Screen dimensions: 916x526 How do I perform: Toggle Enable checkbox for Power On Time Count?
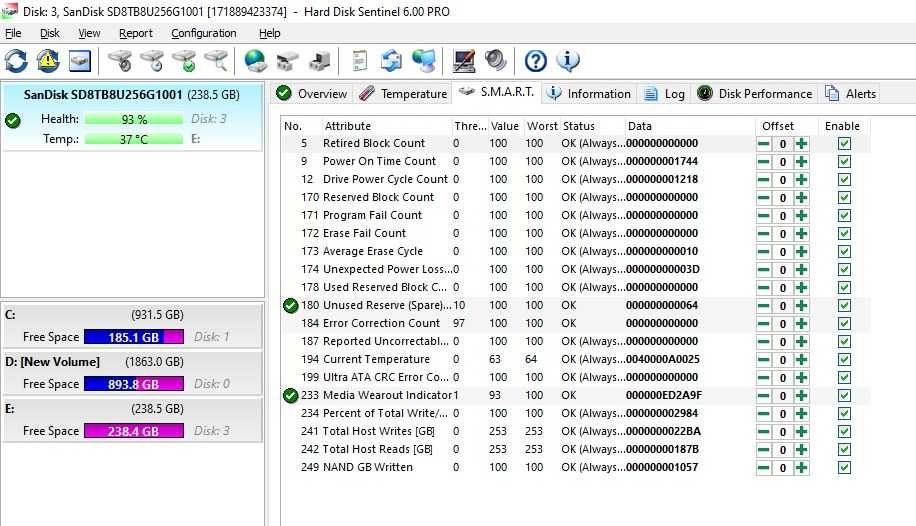[x=844, y=162]
